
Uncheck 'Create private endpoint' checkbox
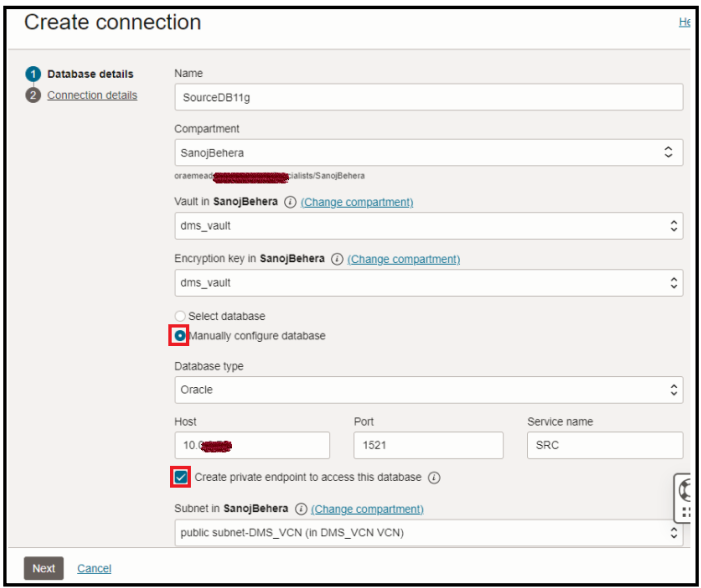(x=181, y=477)
